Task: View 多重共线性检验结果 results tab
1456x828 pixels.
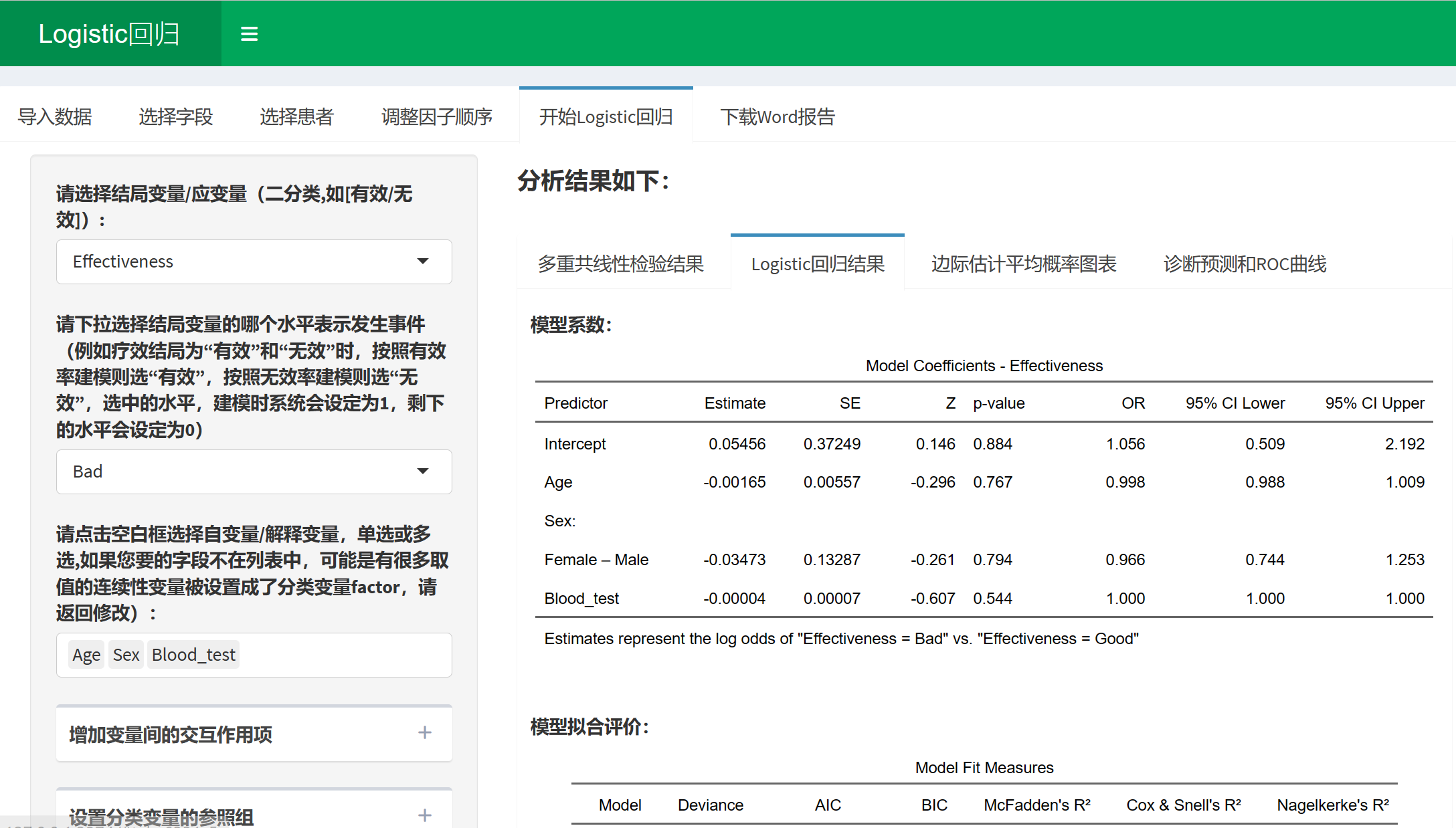Action: tap(620, 264)
